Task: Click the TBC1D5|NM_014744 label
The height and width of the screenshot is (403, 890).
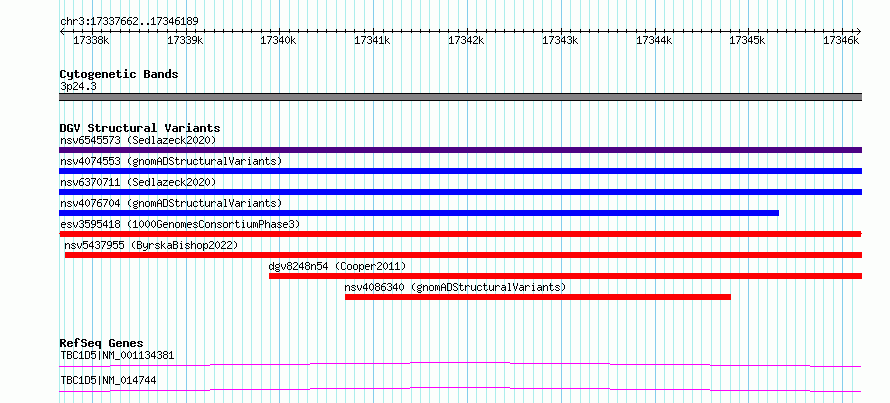Action: (108, 380)
